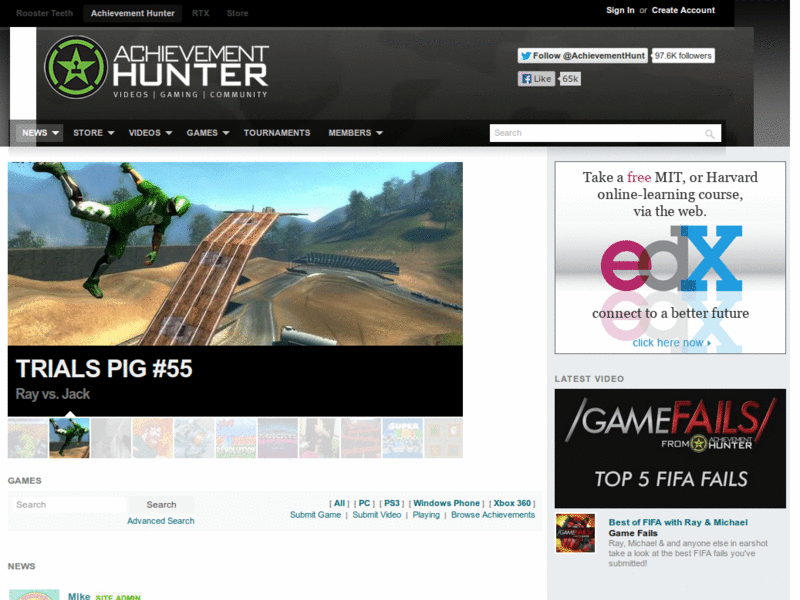Click the Sign In link

(620, 10)
